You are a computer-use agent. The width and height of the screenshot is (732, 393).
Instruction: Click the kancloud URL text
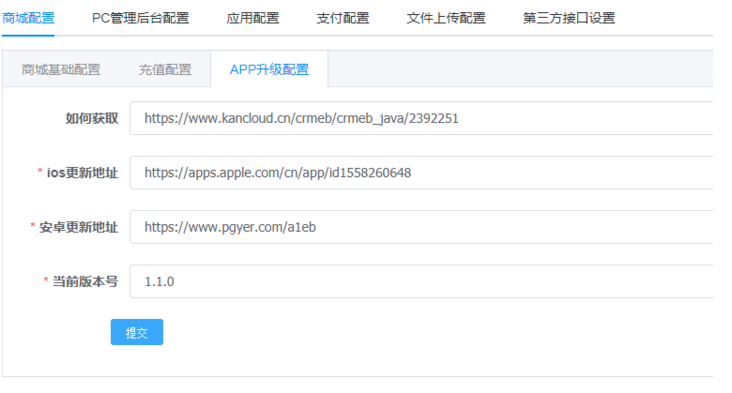click(301, 119)
